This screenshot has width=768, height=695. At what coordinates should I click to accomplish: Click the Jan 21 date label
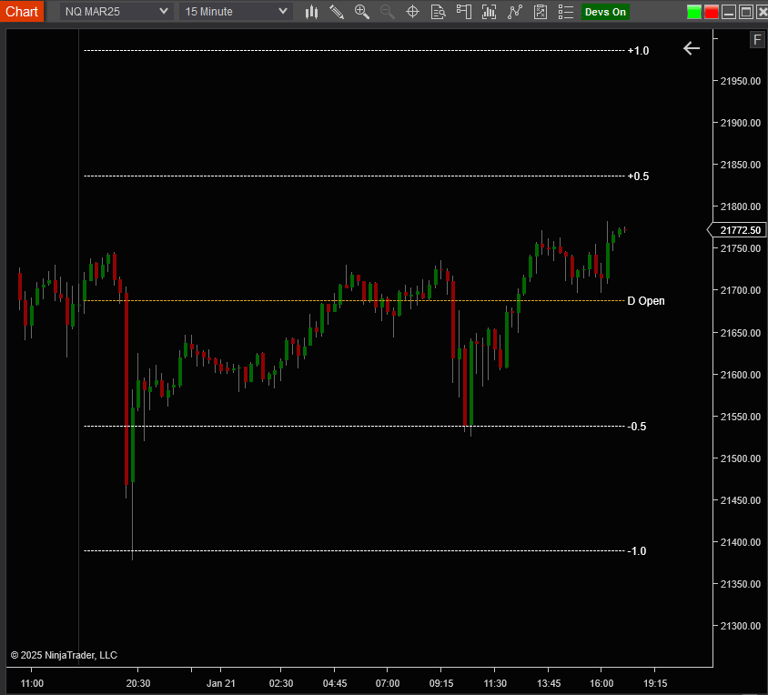coord(220,683)
